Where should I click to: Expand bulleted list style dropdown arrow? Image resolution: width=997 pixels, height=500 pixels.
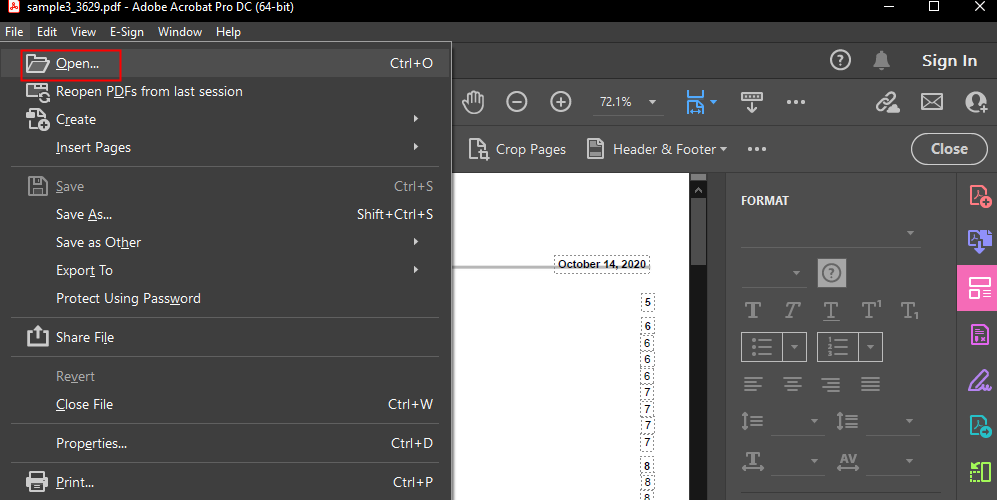[794, 347]
